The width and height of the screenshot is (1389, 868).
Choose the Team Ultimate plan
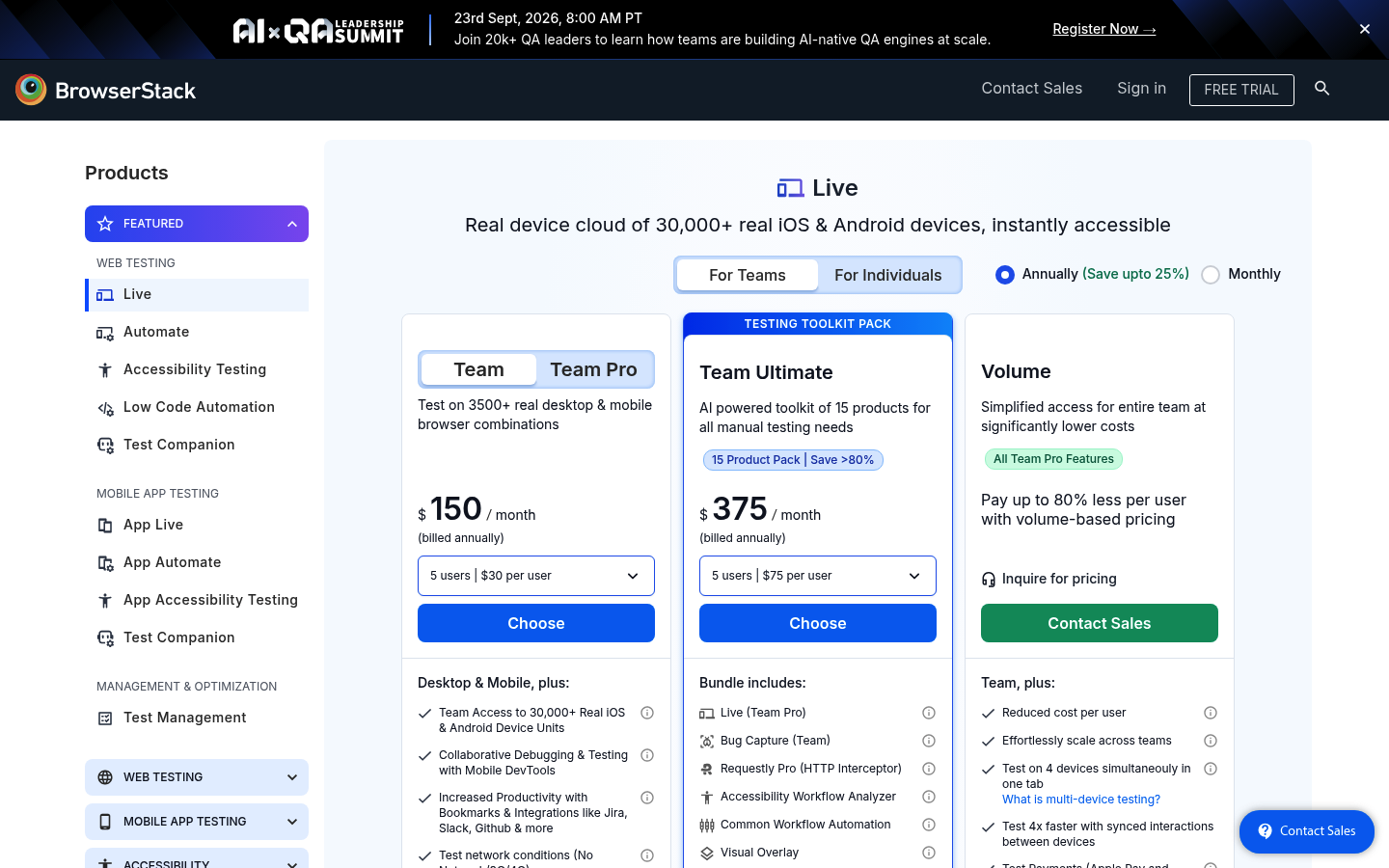coord(818,623)
